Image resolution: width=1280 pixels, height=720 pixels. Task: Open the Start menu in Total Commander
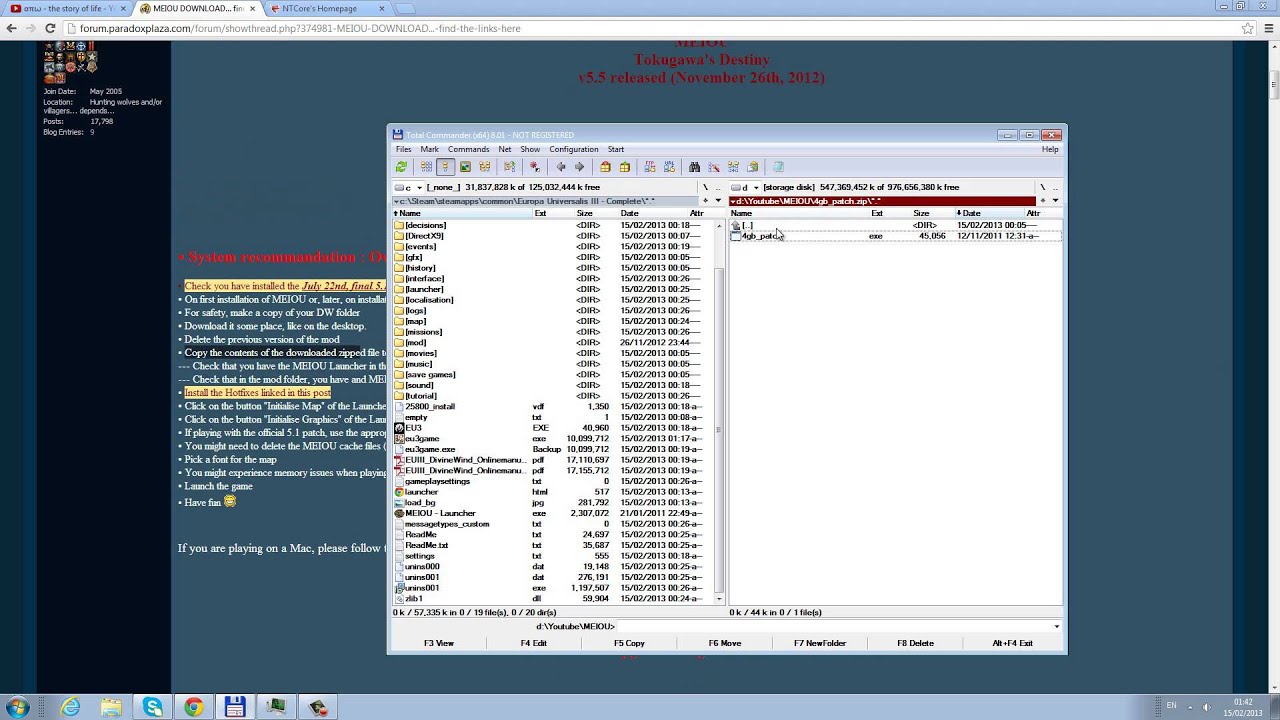tap(616, 149)
